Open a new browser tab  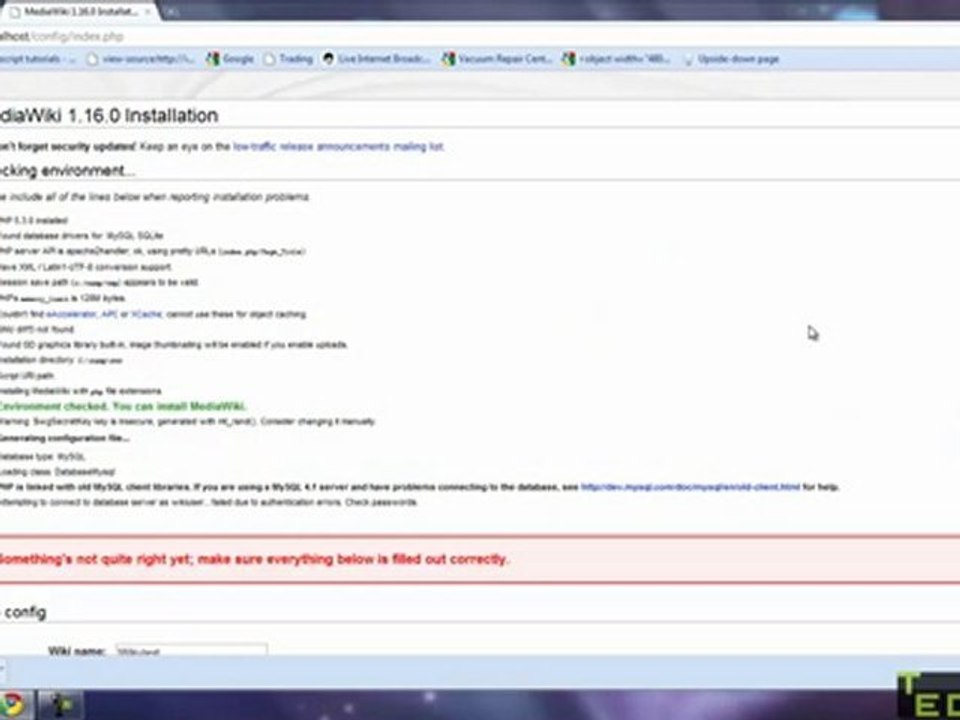coord(172,11)
